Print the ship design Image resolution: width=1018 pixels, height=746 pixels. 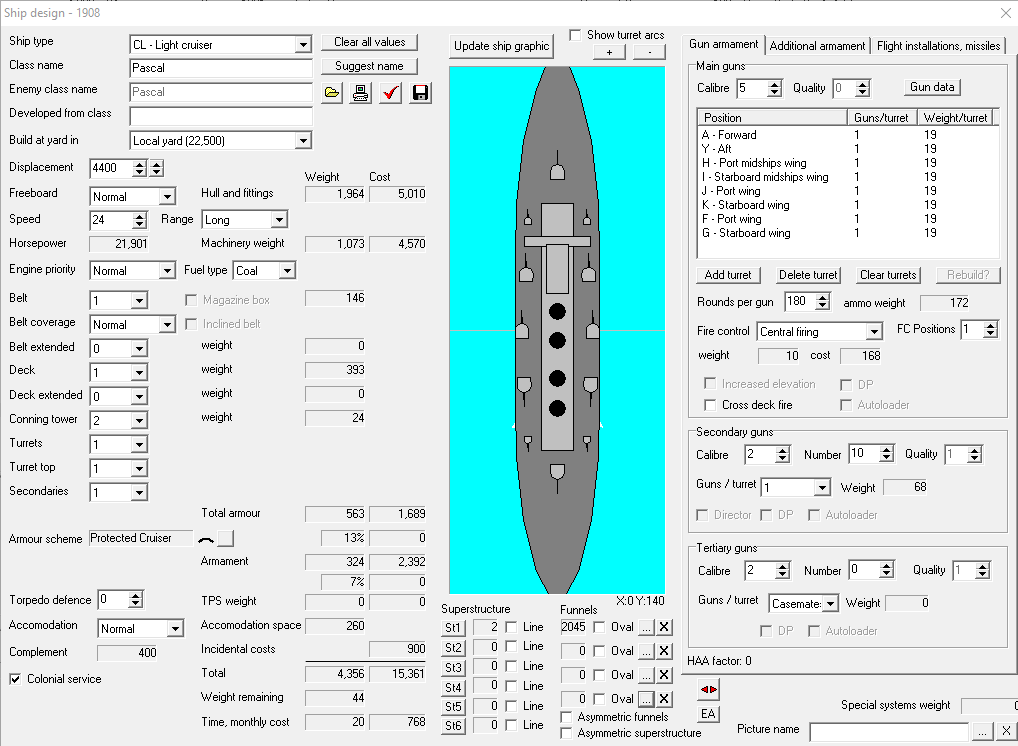point(361,93)
